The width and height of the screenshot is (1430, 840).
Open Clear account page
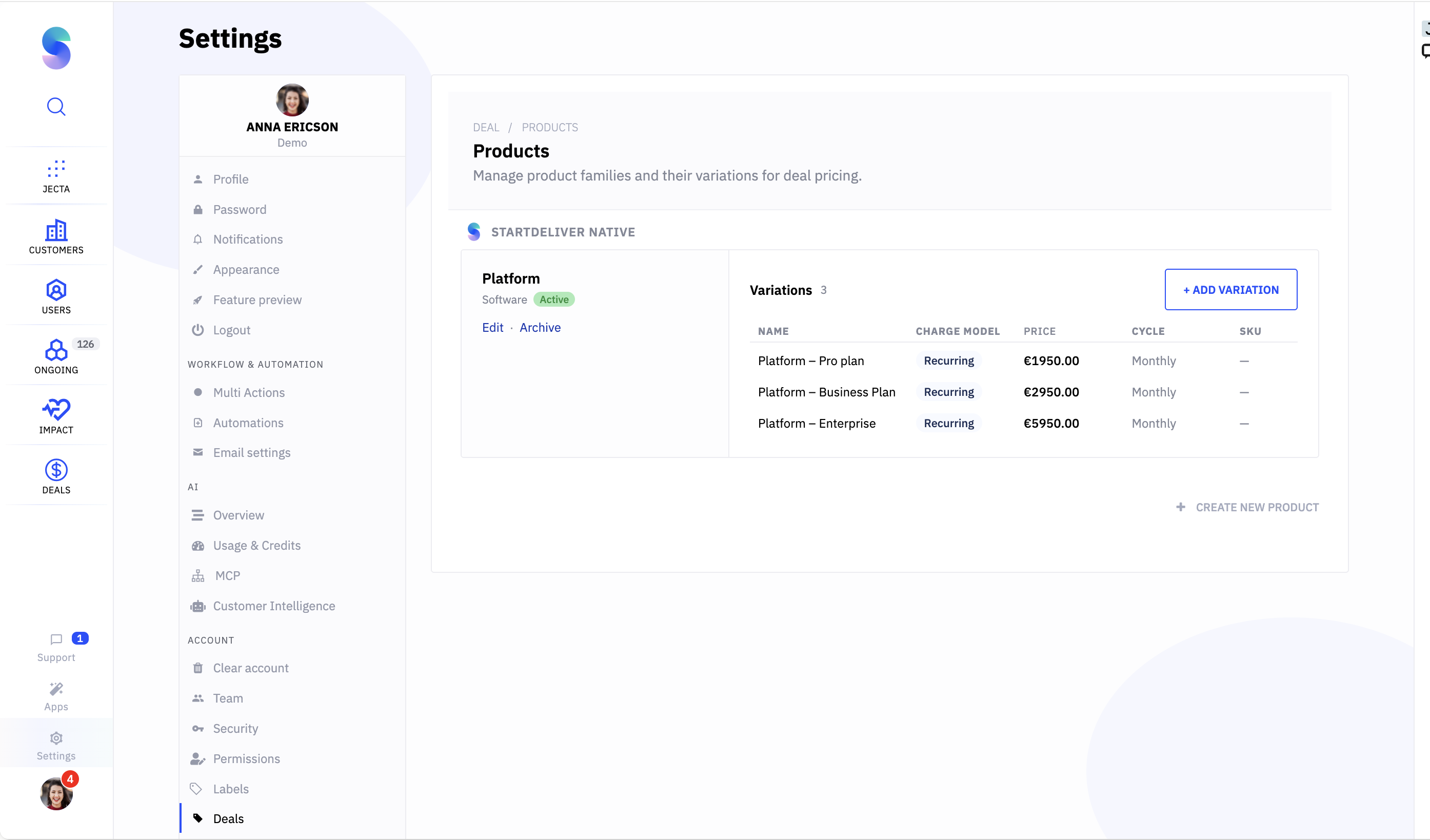tap(250, 668)
